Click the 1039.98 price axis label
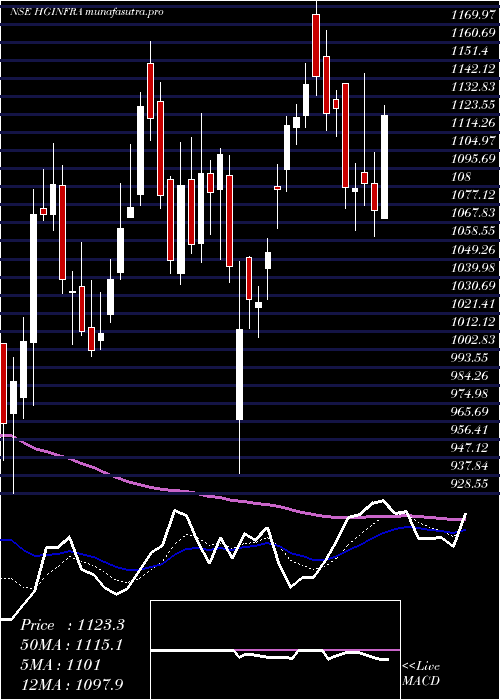This screenshot has height=700, width=500. (472, 267)
